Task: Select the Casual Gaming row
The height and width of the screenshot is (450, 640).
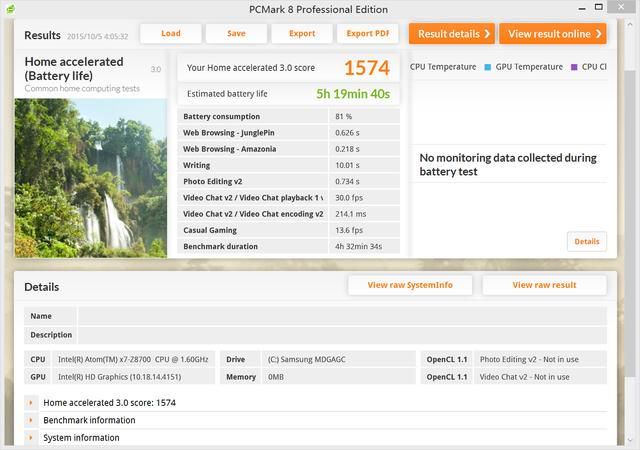Action: coord(289,230)
